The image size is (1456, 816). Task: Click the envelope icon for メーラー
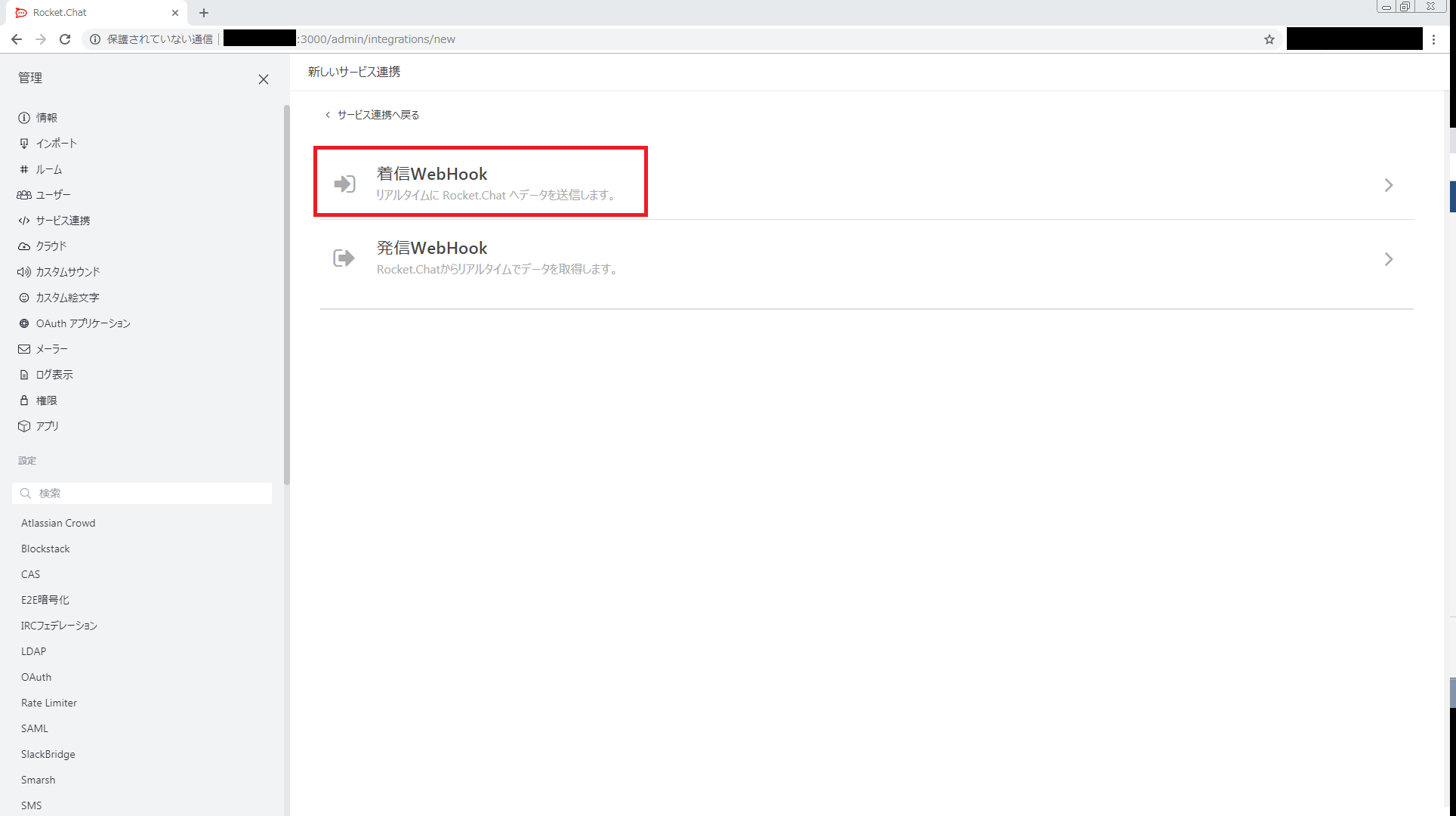pyautogui.click(x=24, y=349)
